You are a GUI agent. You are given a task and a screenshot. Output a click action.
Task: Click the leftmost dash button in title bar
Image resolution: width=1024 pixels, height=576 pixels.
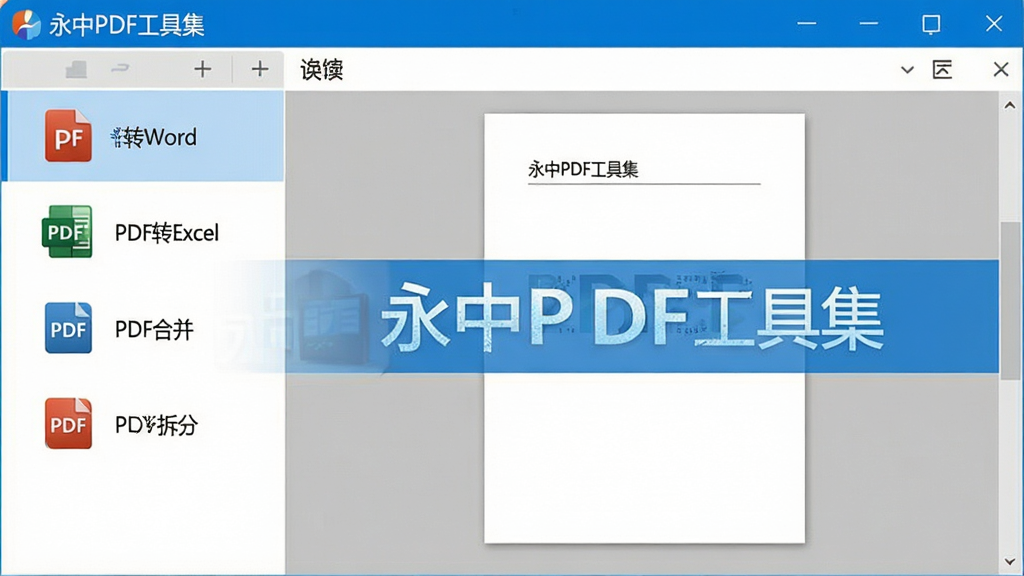tap(807, 24)
